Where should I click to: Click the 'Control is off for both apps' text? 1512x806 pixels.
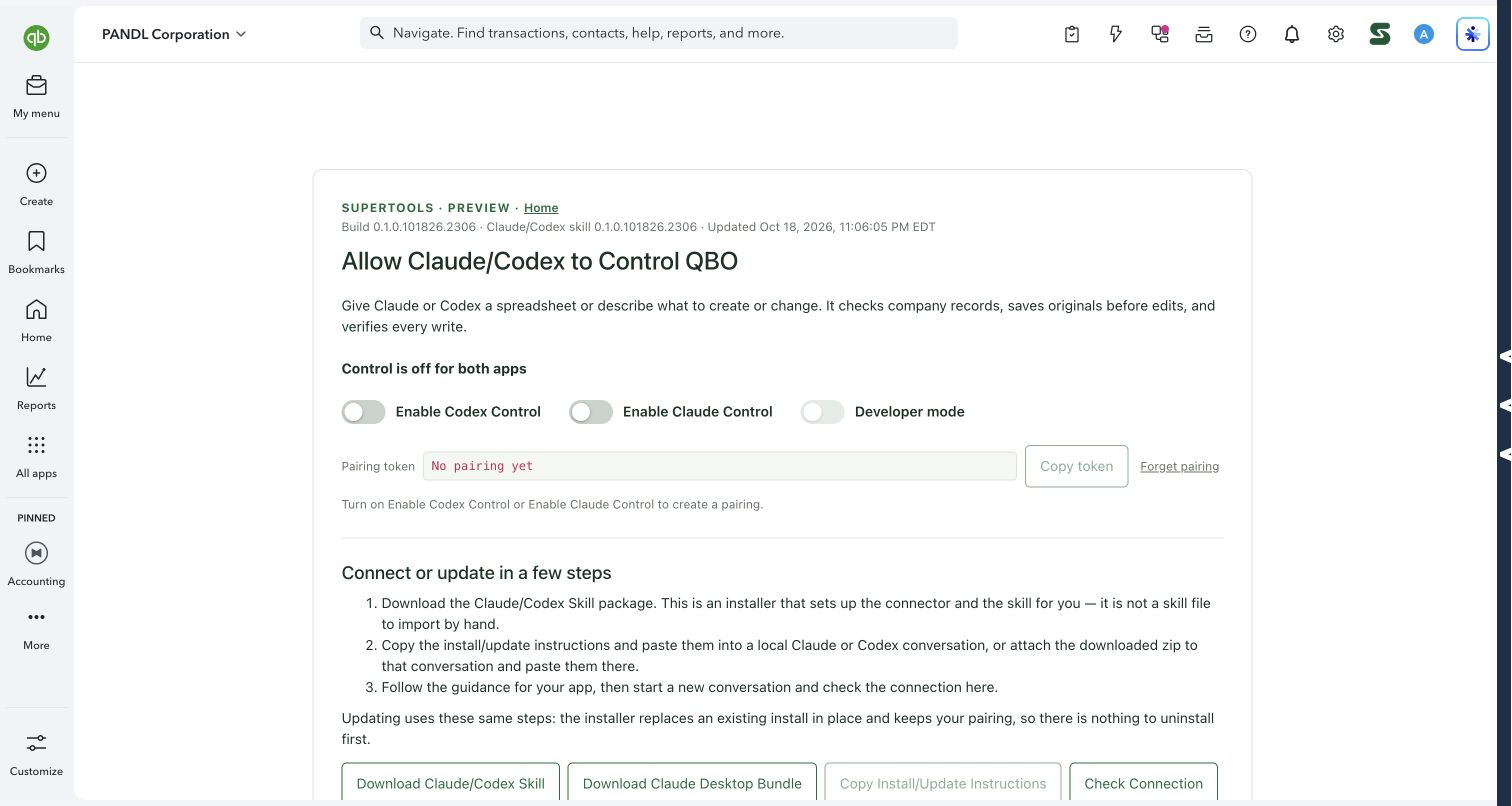click(x=434, y=368)
